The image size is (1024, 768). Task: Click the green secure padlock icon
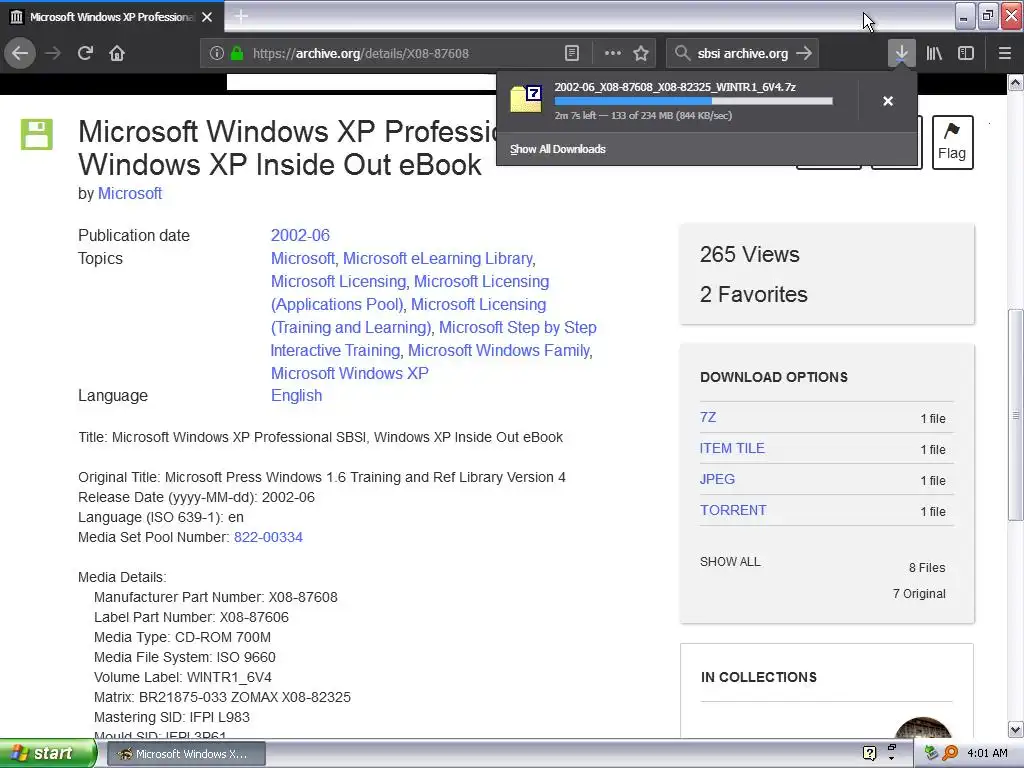(x=237, y=54)
